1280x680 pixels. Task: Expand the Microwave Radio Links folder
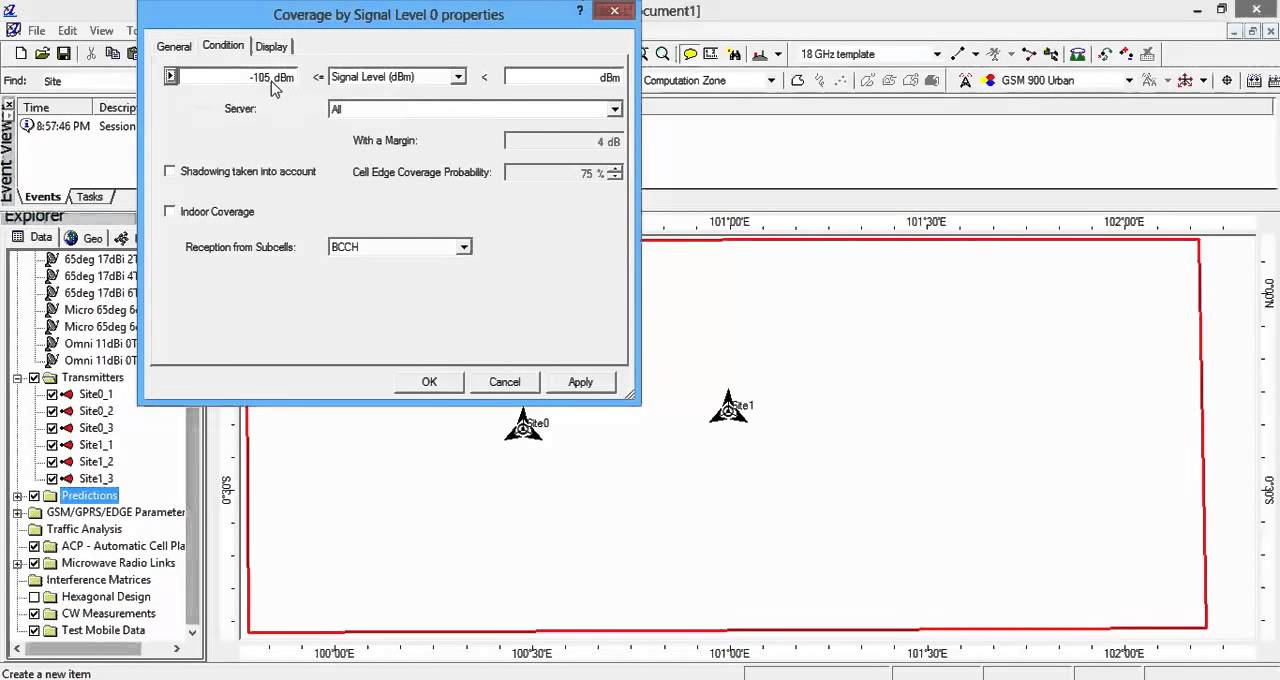[18, 563]
